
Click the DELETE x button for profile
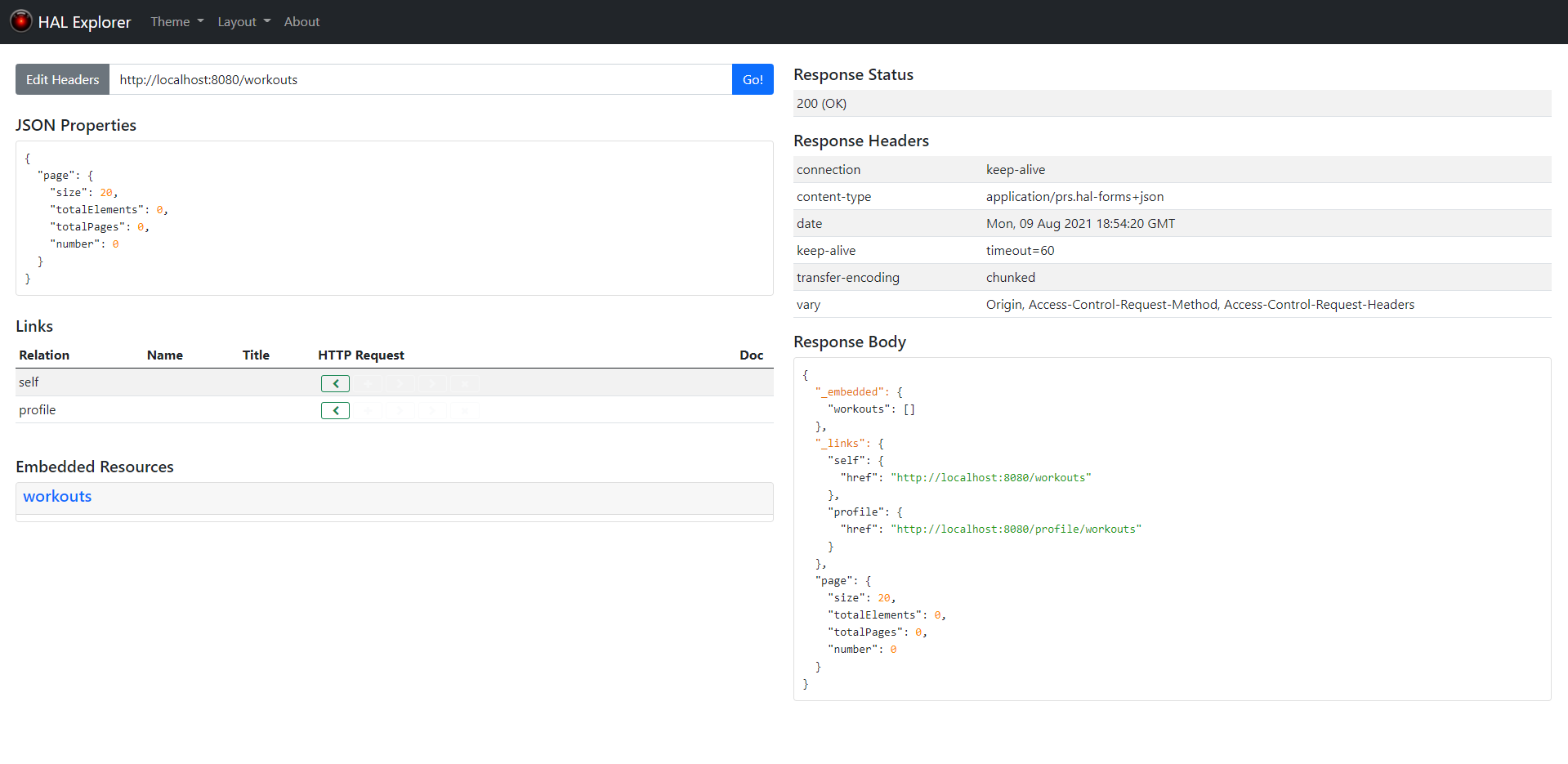click(465, 410)
